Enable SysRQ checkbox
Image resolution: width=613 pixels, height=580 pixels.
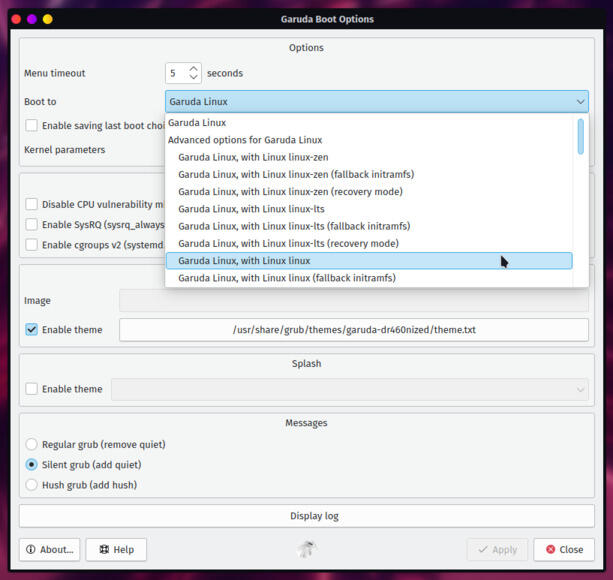click(32, 225)
